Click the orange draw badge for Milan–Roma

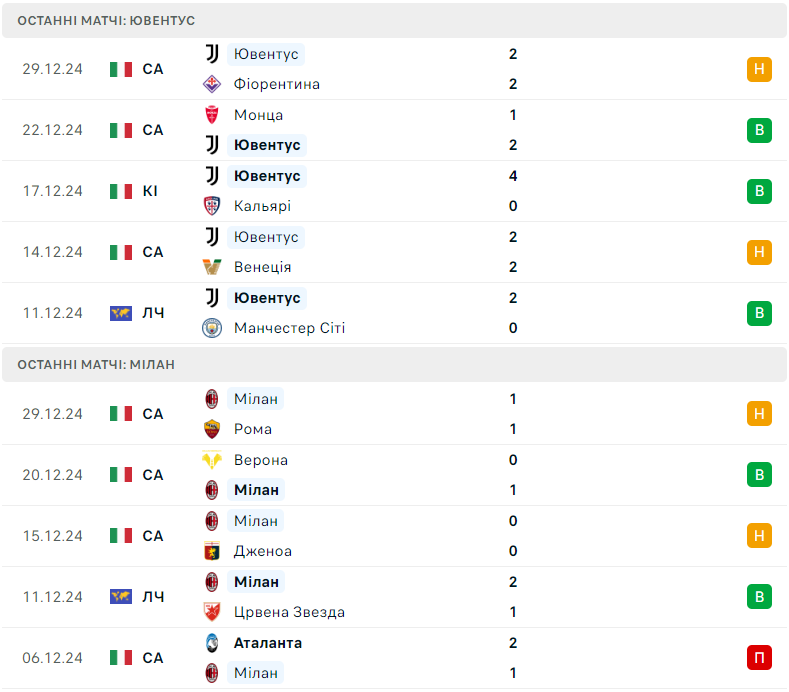pyautogui.click(x=759, y=414)
